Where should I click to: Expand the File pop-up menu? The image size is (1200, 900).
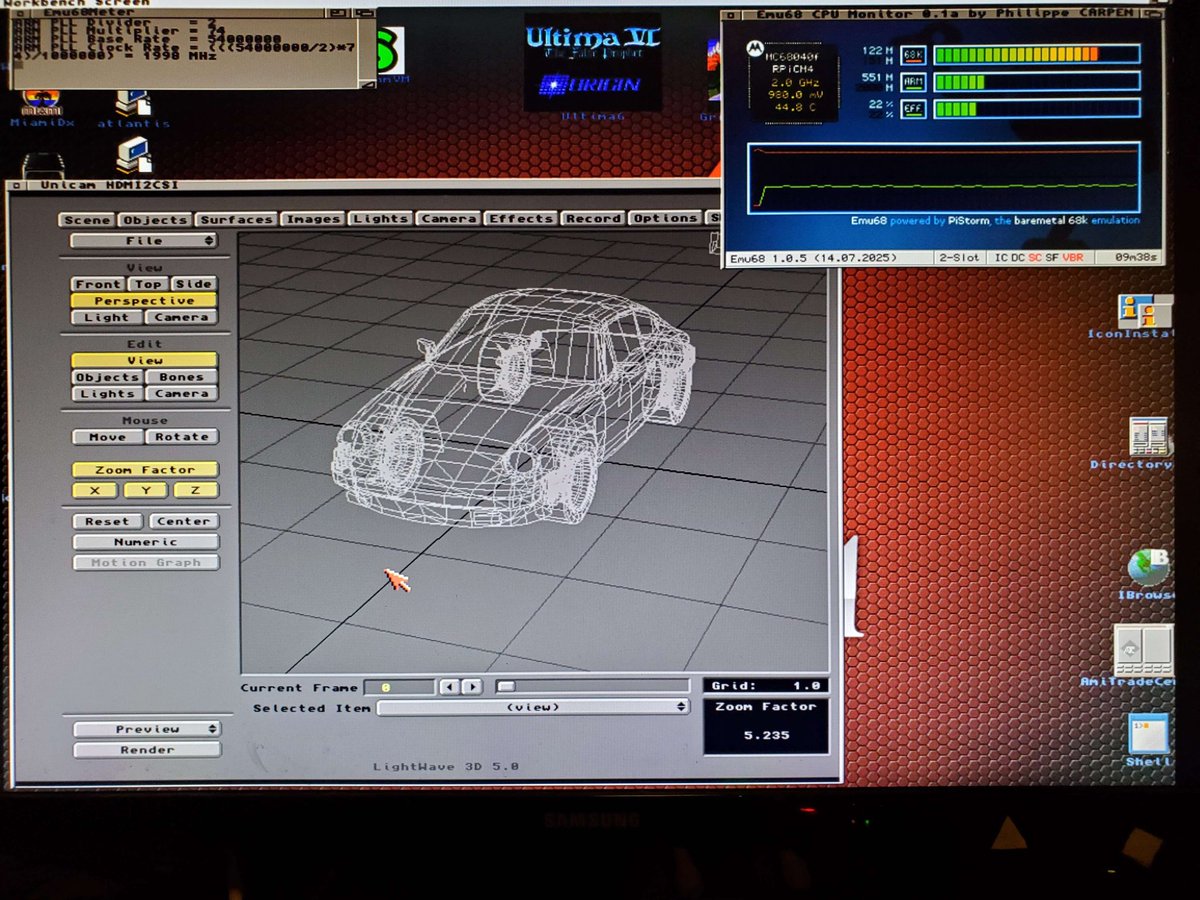[x=144, y=241]
